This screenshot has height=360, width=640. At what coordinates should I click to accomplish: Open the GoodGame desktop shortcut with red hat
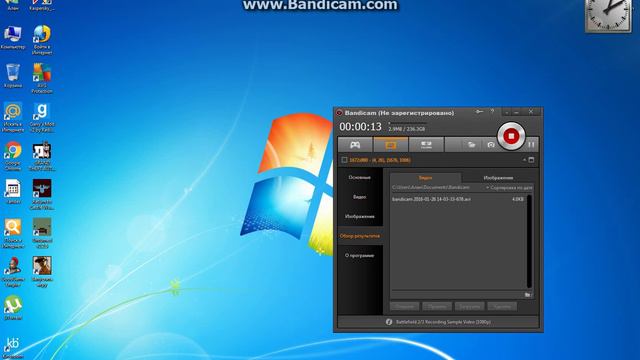tap(13, 272)
